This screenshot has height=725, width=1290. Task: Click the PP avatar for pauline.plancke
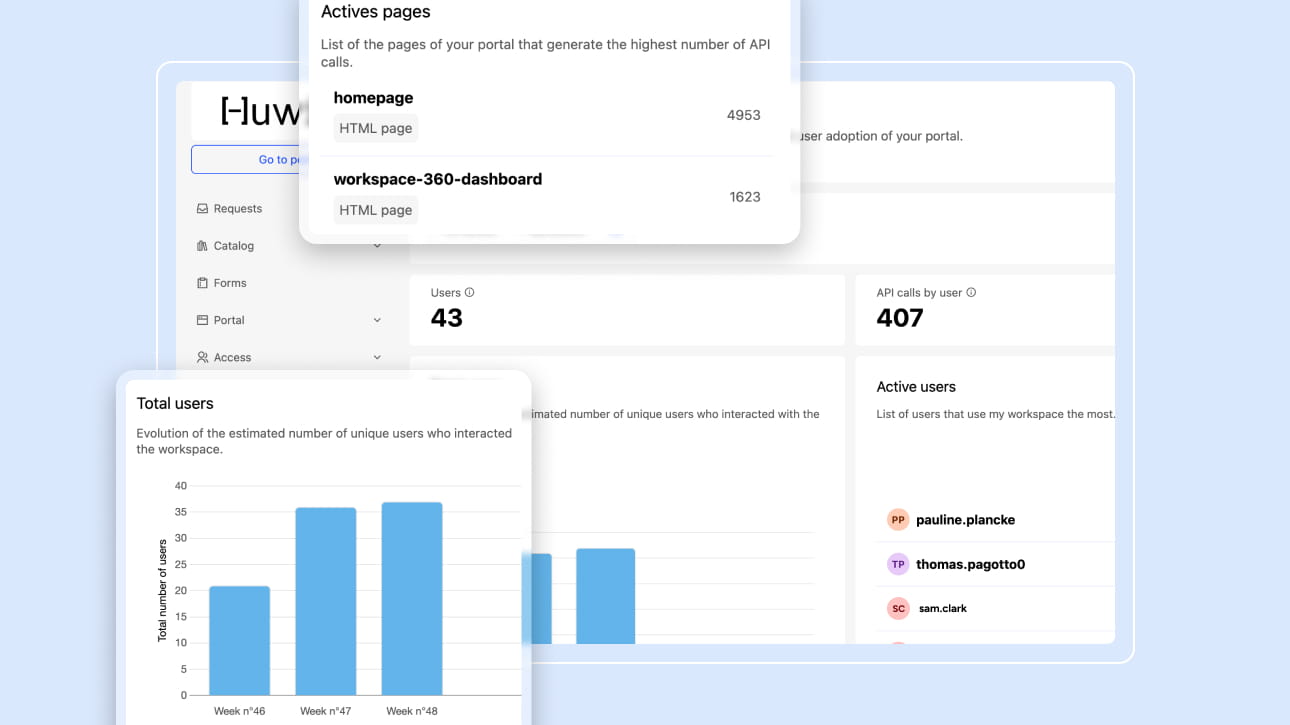click(x=898, y=520)
